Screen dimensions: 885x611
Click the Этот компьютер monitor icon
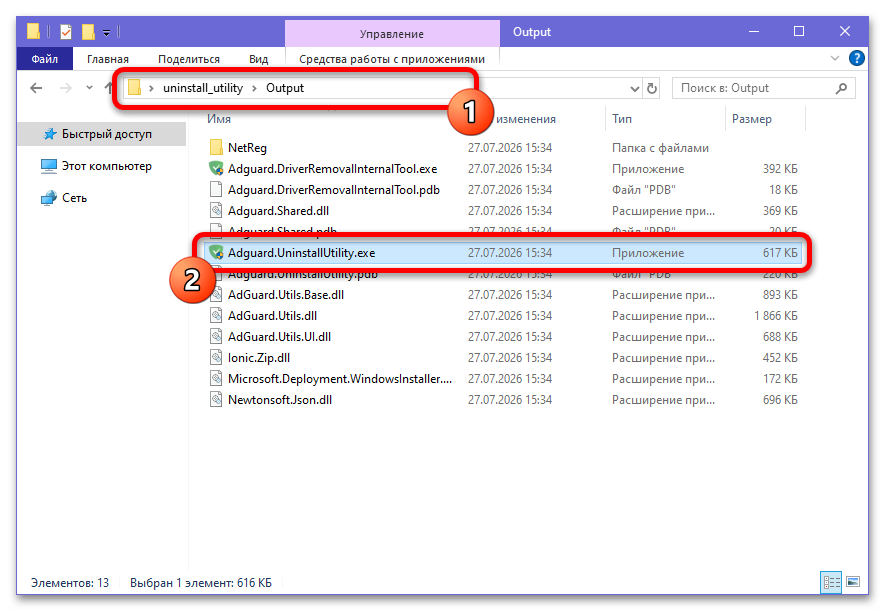tap(49, 166)
